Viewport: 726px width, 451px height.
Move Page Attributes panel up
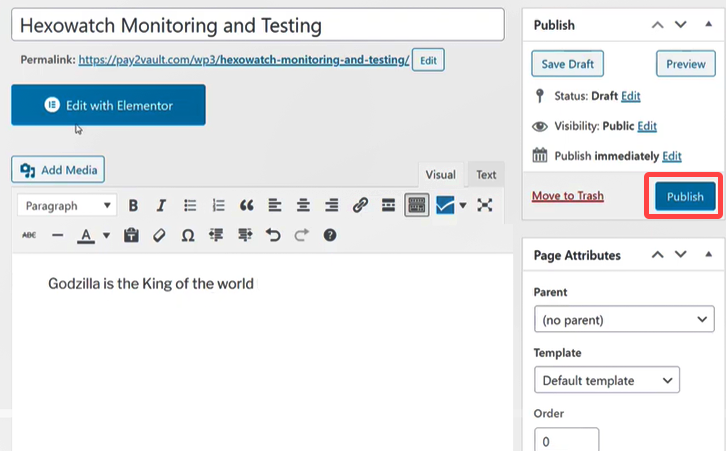click(x=657, y=254)
